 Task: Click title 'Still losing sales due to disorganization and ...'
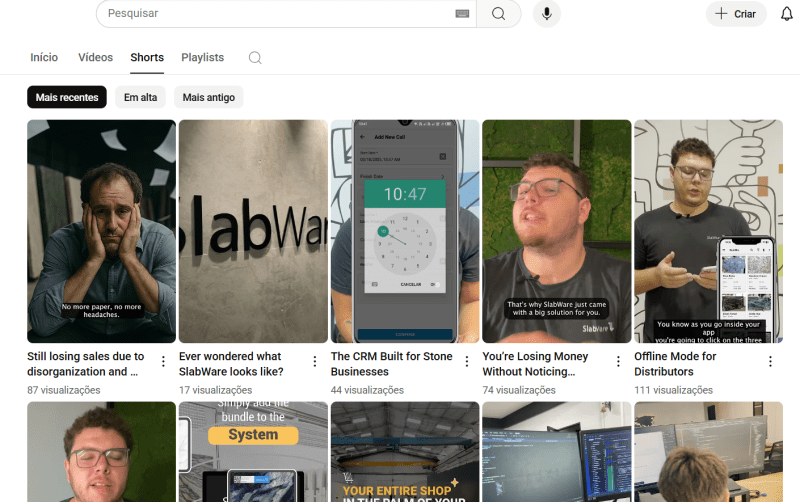pyautogui.click(x=86, y=364)
